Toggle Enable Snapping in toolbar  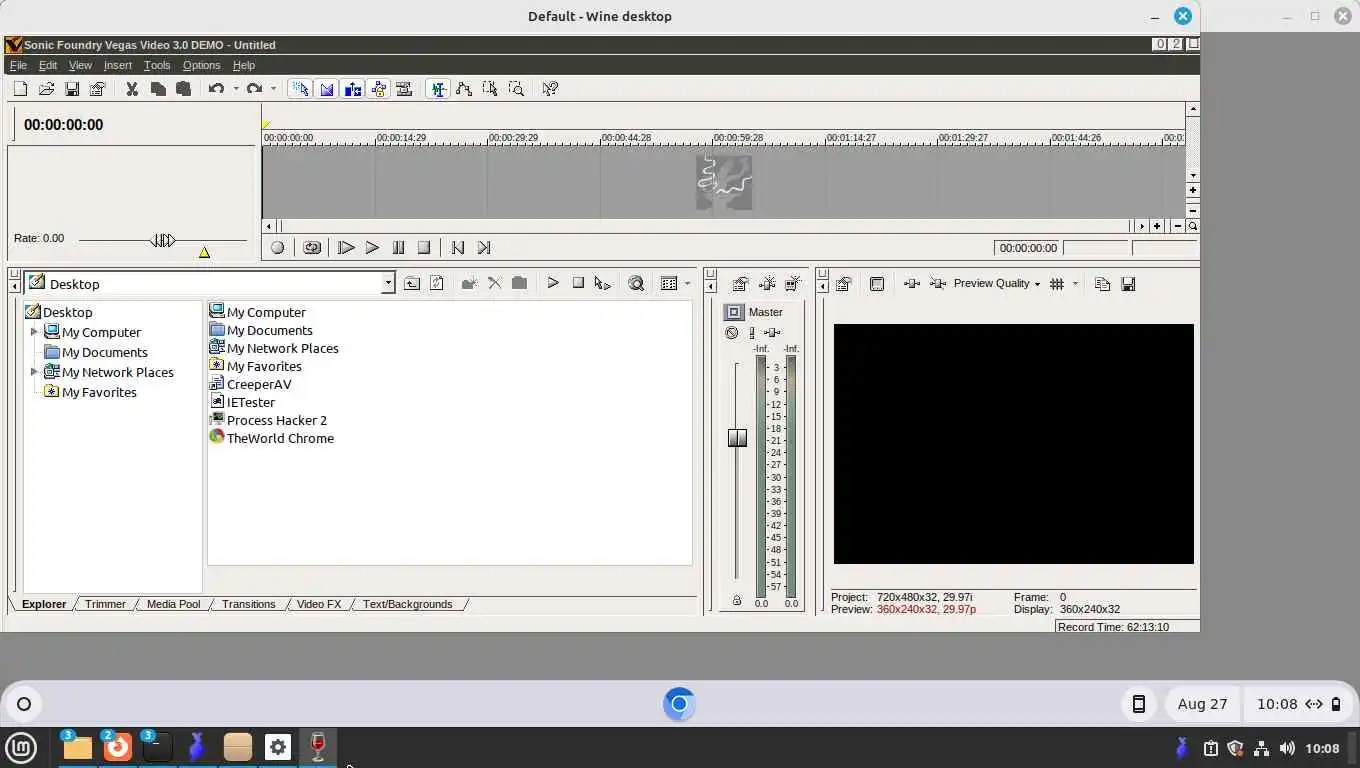(x=300, y=89)
